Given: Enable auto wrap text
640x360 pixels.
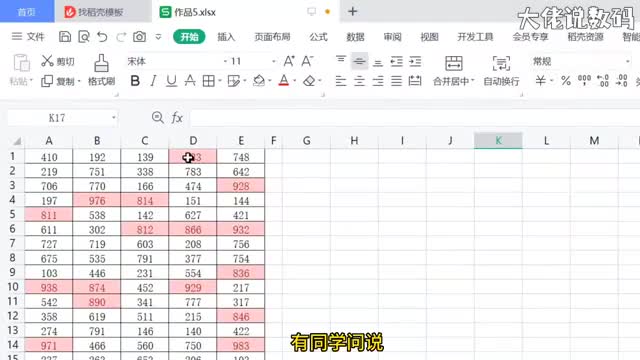Looking at the screenshot, I should [501, 71].
